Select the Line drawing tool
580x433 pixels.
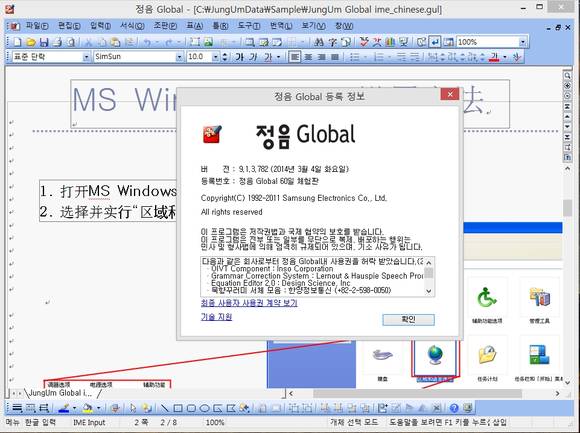pos(165,408)
